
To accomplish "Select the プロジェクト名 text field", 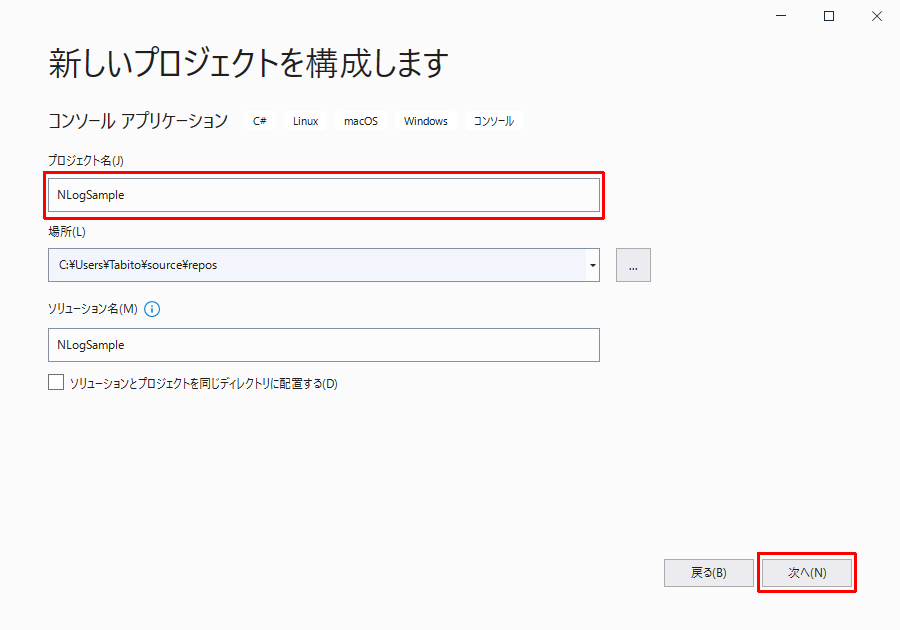I will pyautogui.click(x=324, y=195).
